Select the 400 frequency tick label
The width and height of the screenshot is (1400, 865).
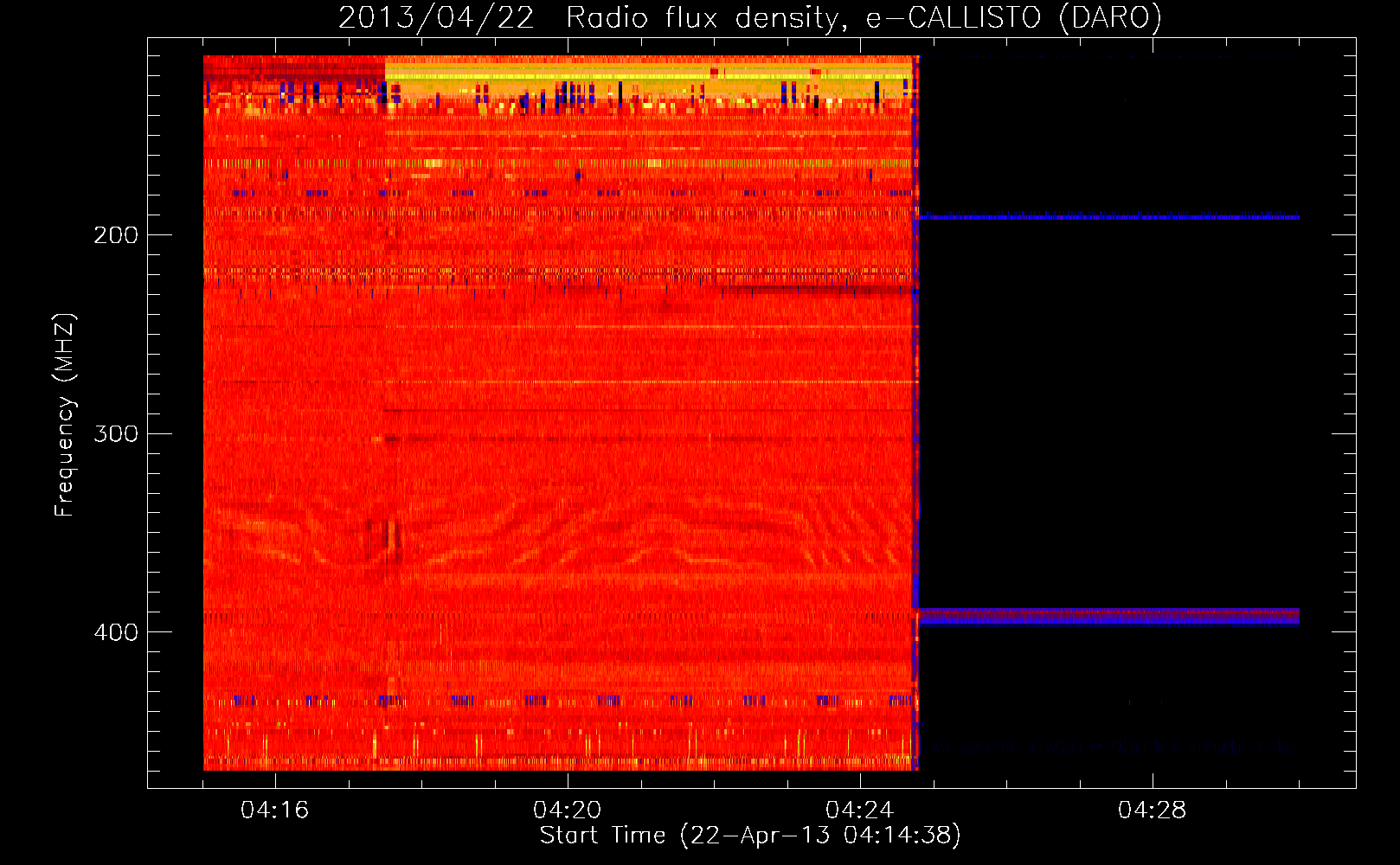pos(116,632)
